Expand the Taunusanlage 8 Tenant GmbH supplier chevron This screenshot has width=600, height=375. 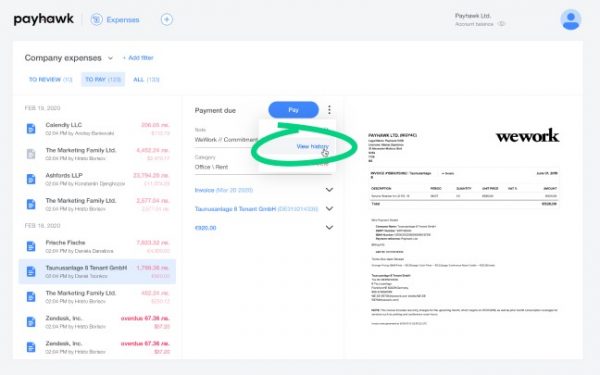pos(329,209)
